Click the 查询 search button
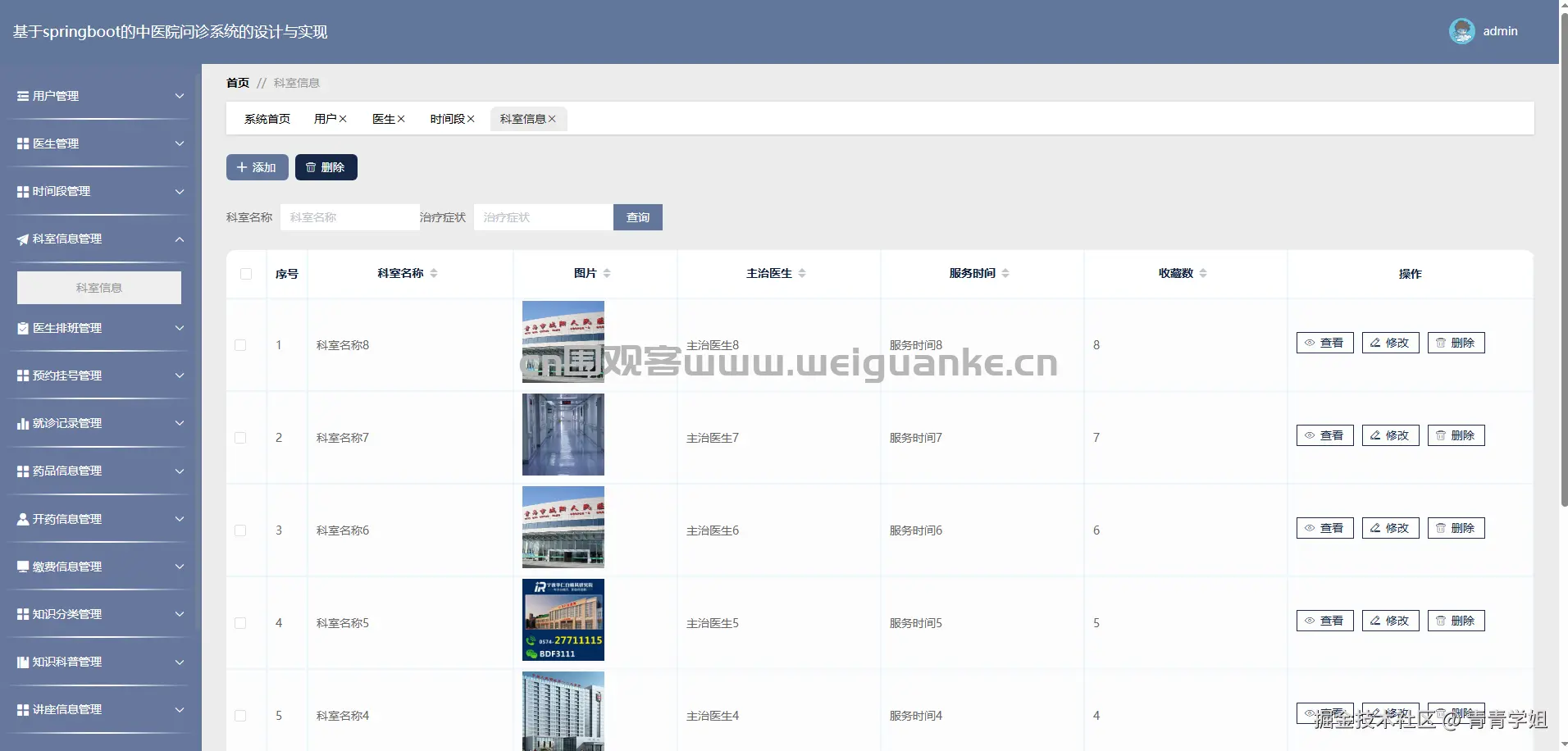1568x751 pixels. click(x=638, y=216)
